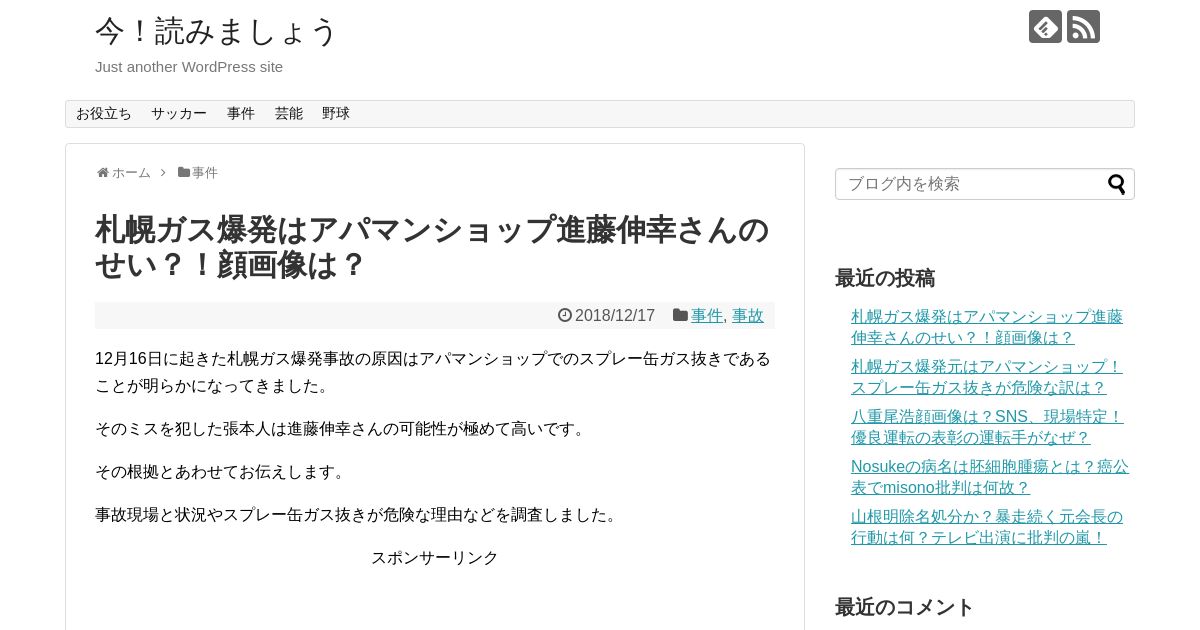Open recent post 札幌ガス爆発はアパマンショップ進藤伸幸さんのせい
The height and width of the screenshot is (630, 1200).
coord(987,327)
